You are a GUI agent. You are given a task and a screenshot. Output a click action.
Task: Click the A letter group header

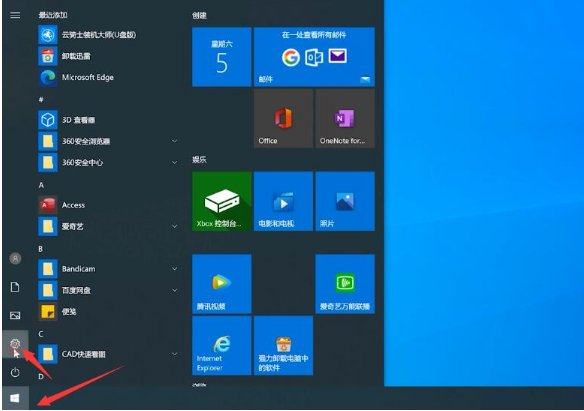tap(41, 185)
